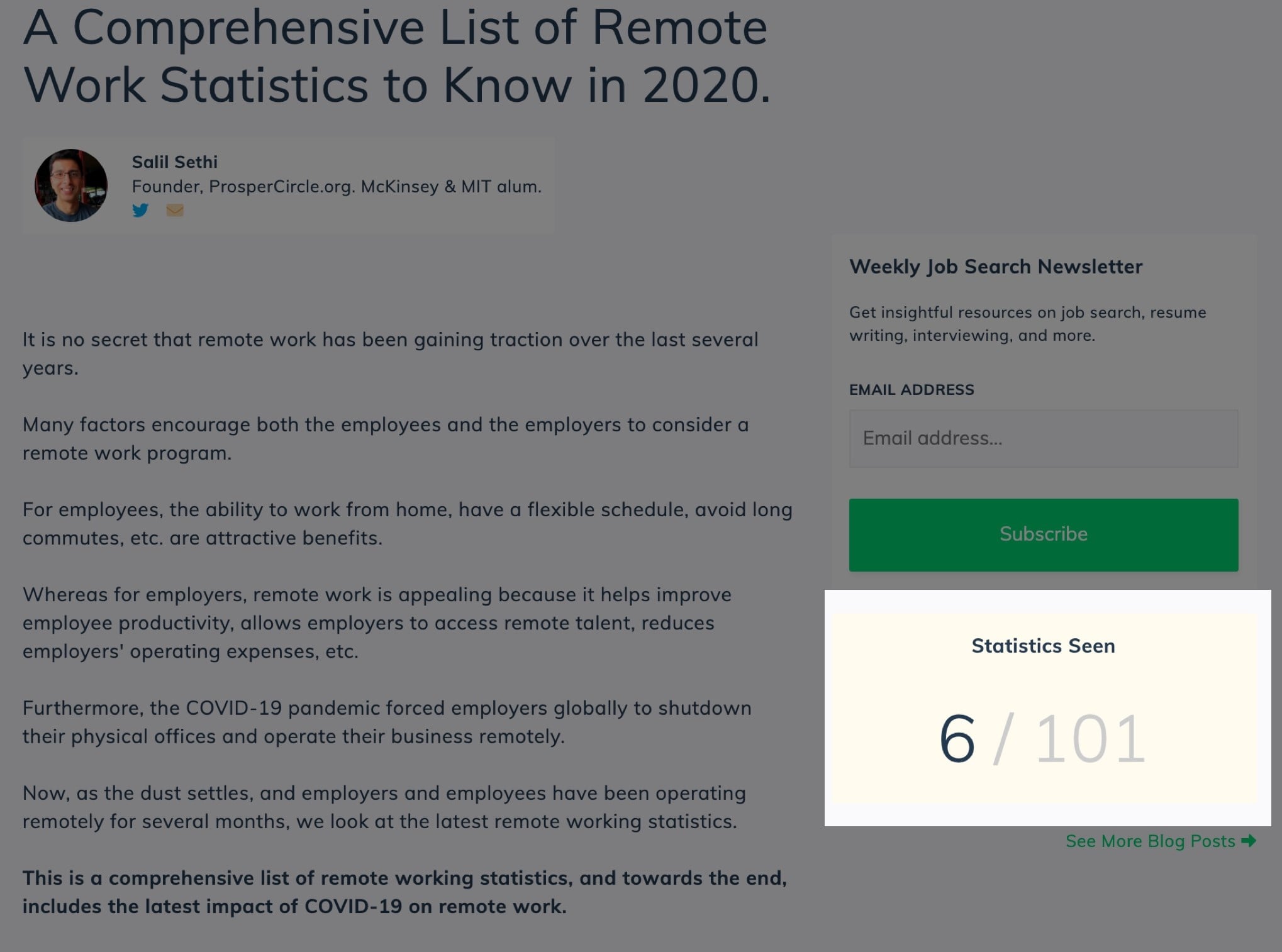Click the paragraph starting 'Furthermore, the COVID-19 pandemic'
The image size is (1282, 952).
(387, 722)
